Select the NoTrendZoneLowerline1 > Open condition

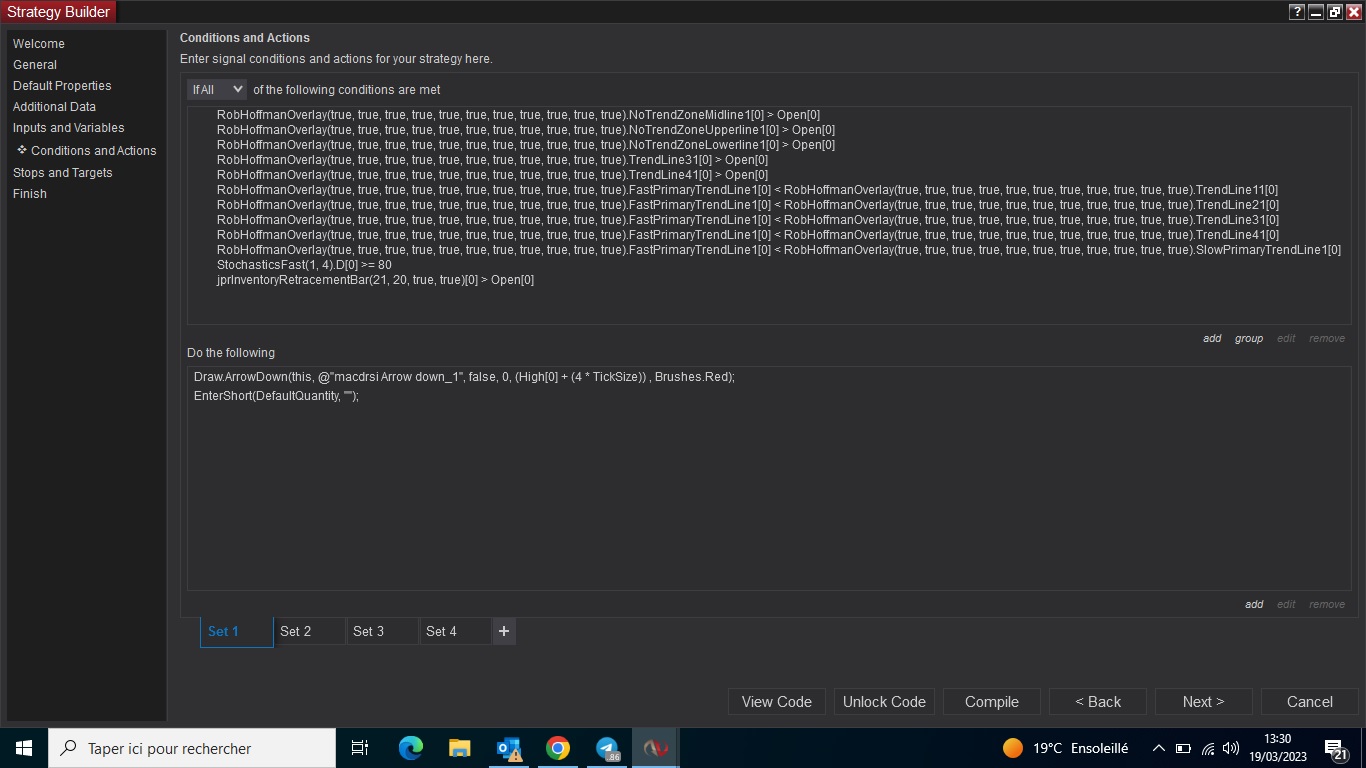(526, 145)
